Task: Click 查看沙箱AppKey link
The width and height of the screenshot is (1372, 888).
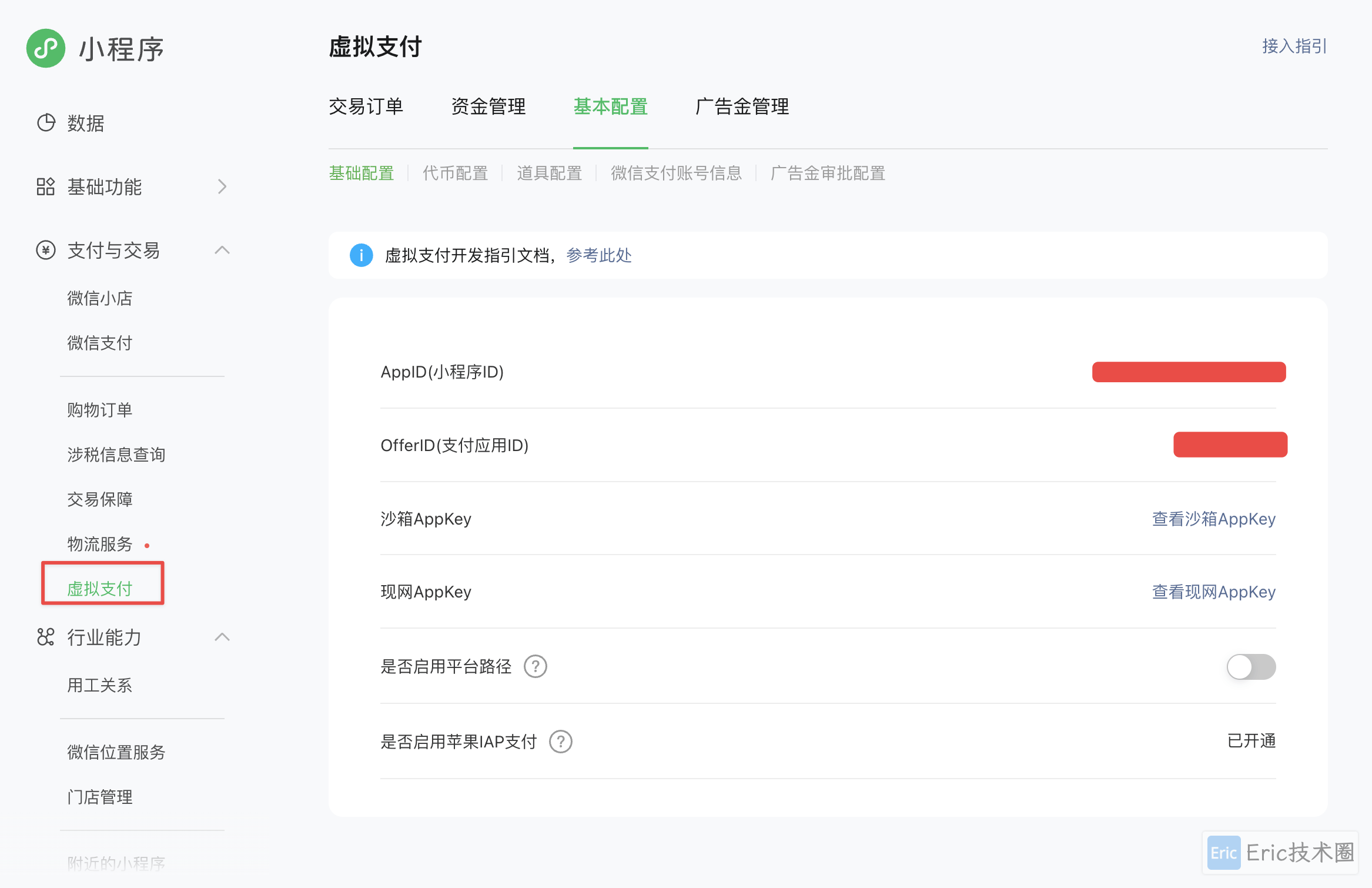Action: 1214,519
